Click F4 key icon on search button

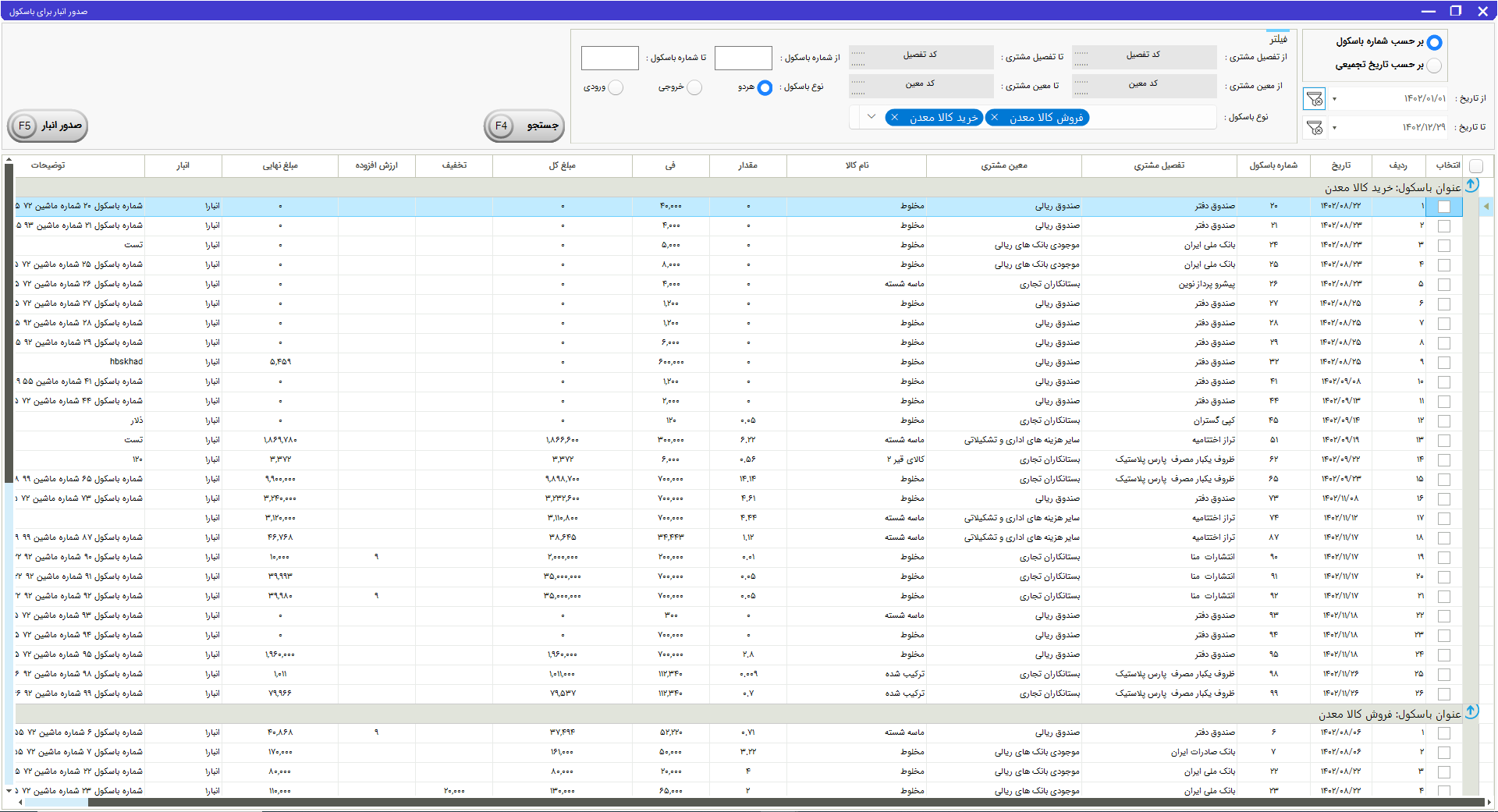coord(501,126)
